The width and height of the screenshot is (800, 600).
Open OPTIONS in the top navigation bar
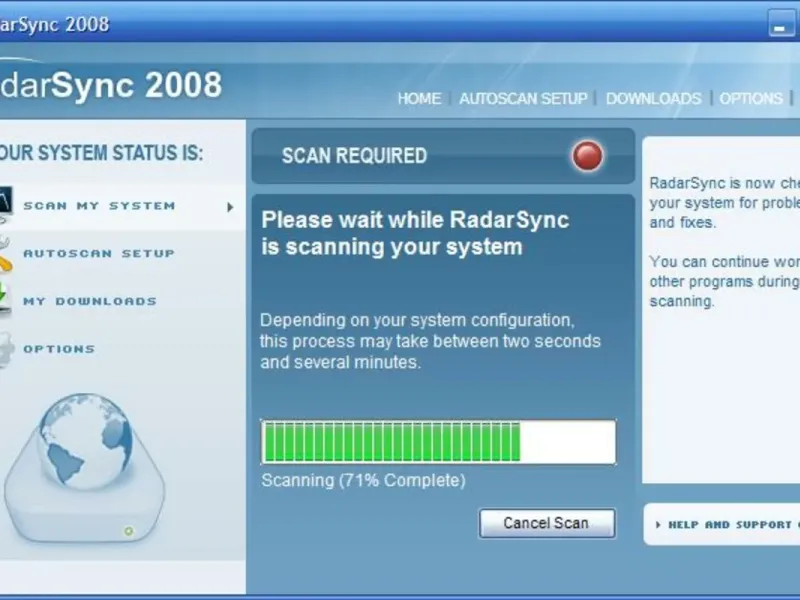point(751,98)
